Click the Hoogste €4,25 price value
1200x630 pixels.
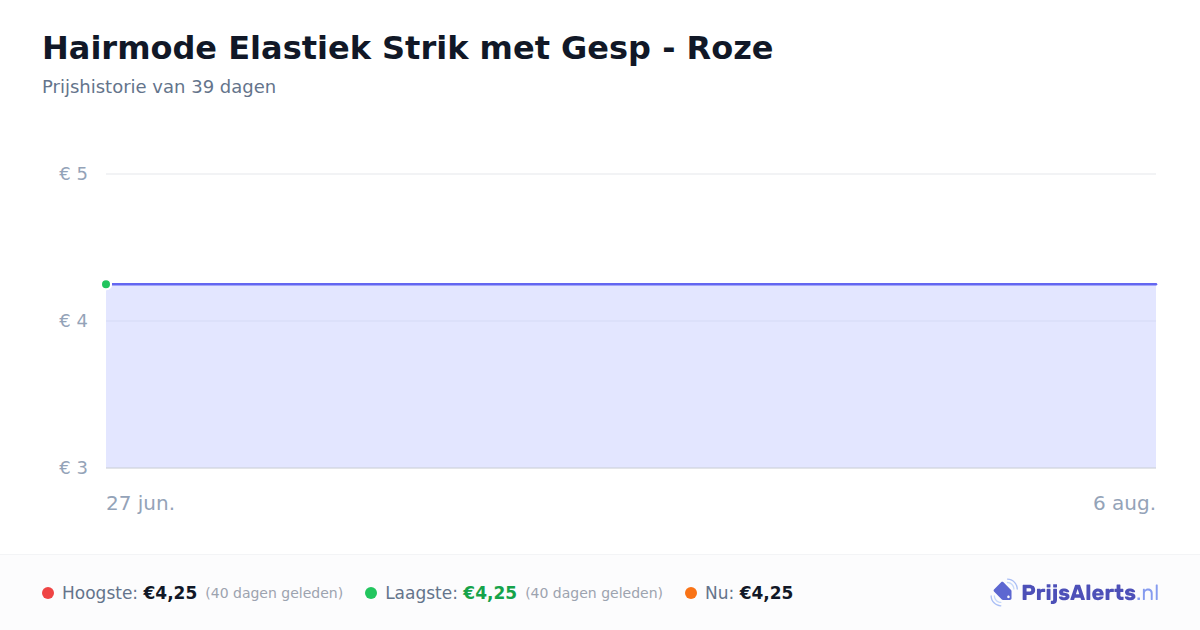(170, 593)
